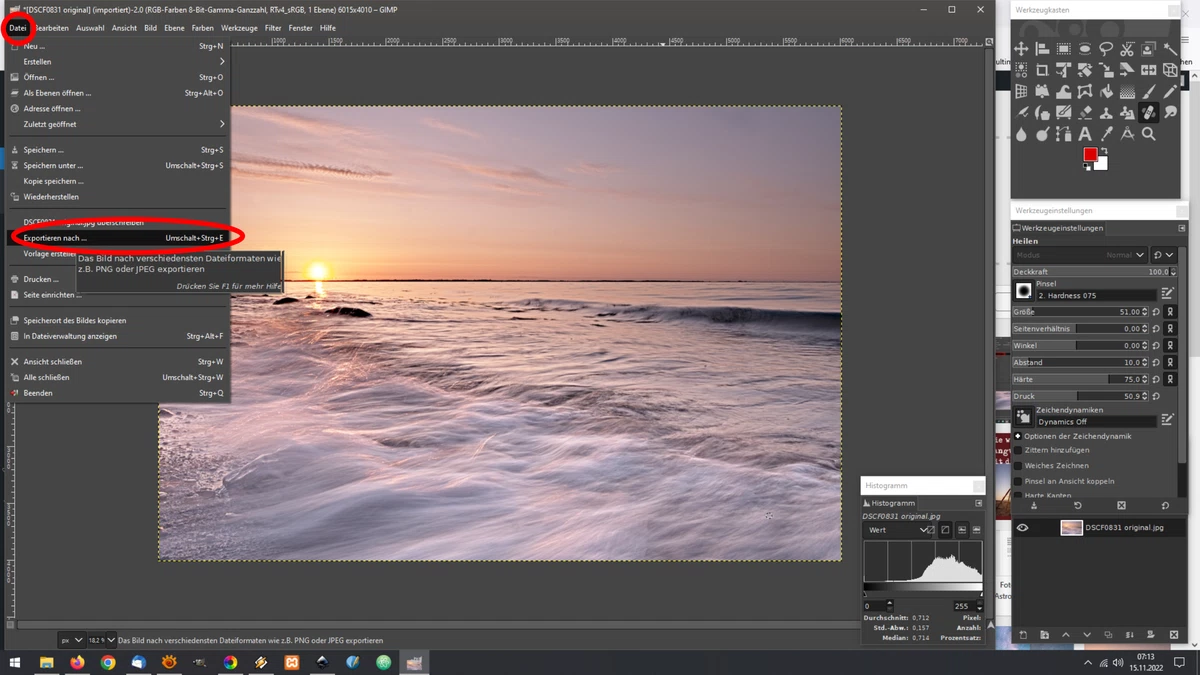Edit the 2. Hardness 075 brush
Image resolution: width=1200 pixels, height=675 pixels.
pyautogui.click(x=1168, y=292)
